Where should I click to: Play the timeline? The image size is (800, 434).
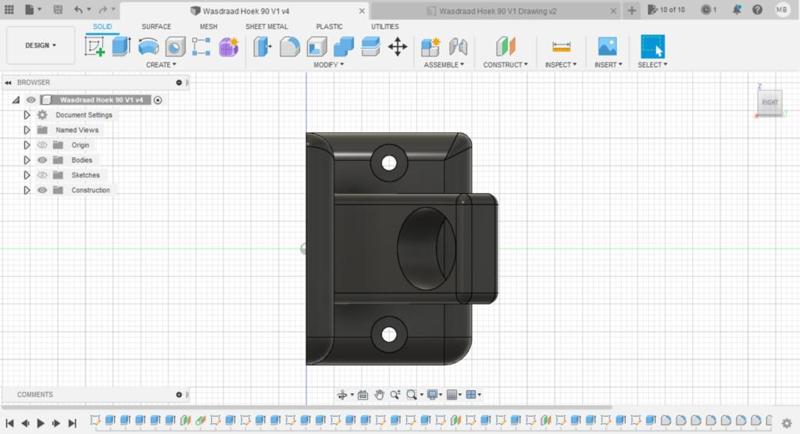click(x=40, y=423)
